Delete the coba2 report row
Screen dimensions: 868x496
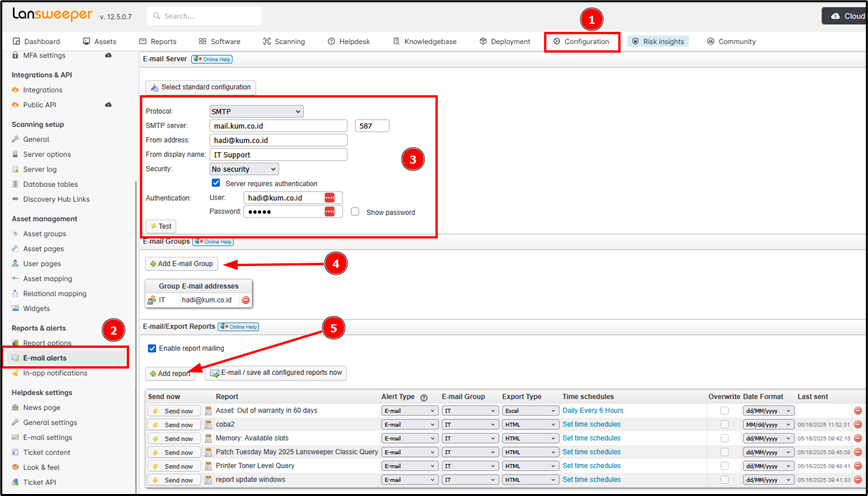click(858, 425)
